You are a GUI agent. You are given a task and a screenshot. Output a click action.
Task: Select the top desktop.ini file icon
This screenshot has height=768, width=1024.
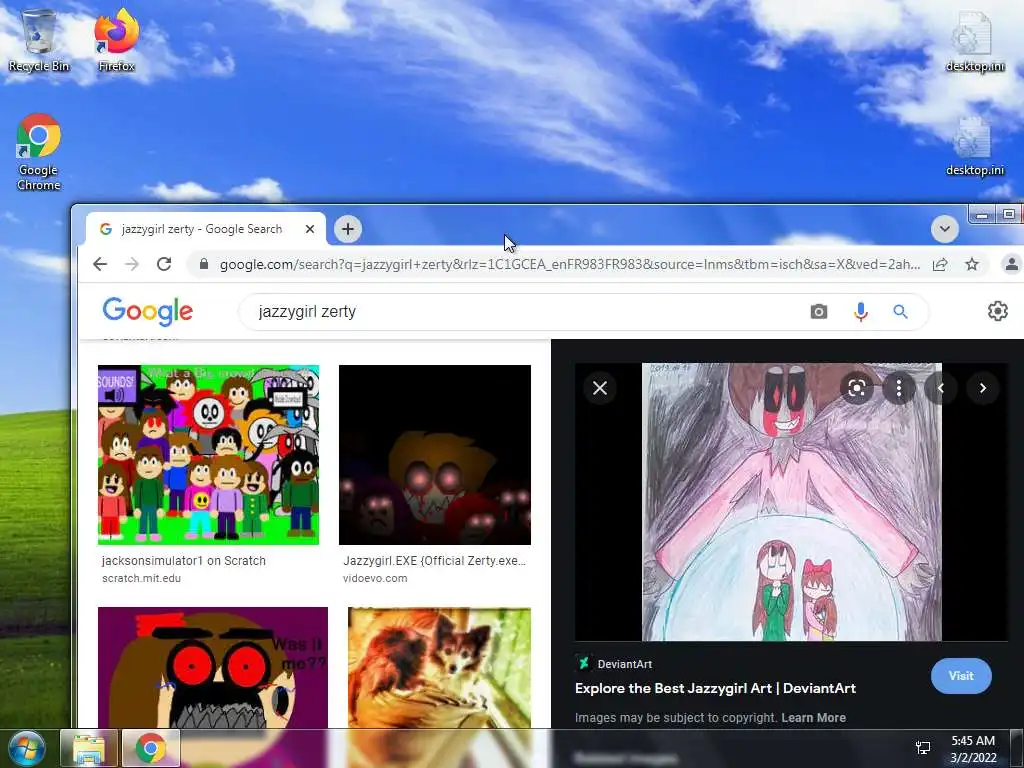click(x=974, y=40)
